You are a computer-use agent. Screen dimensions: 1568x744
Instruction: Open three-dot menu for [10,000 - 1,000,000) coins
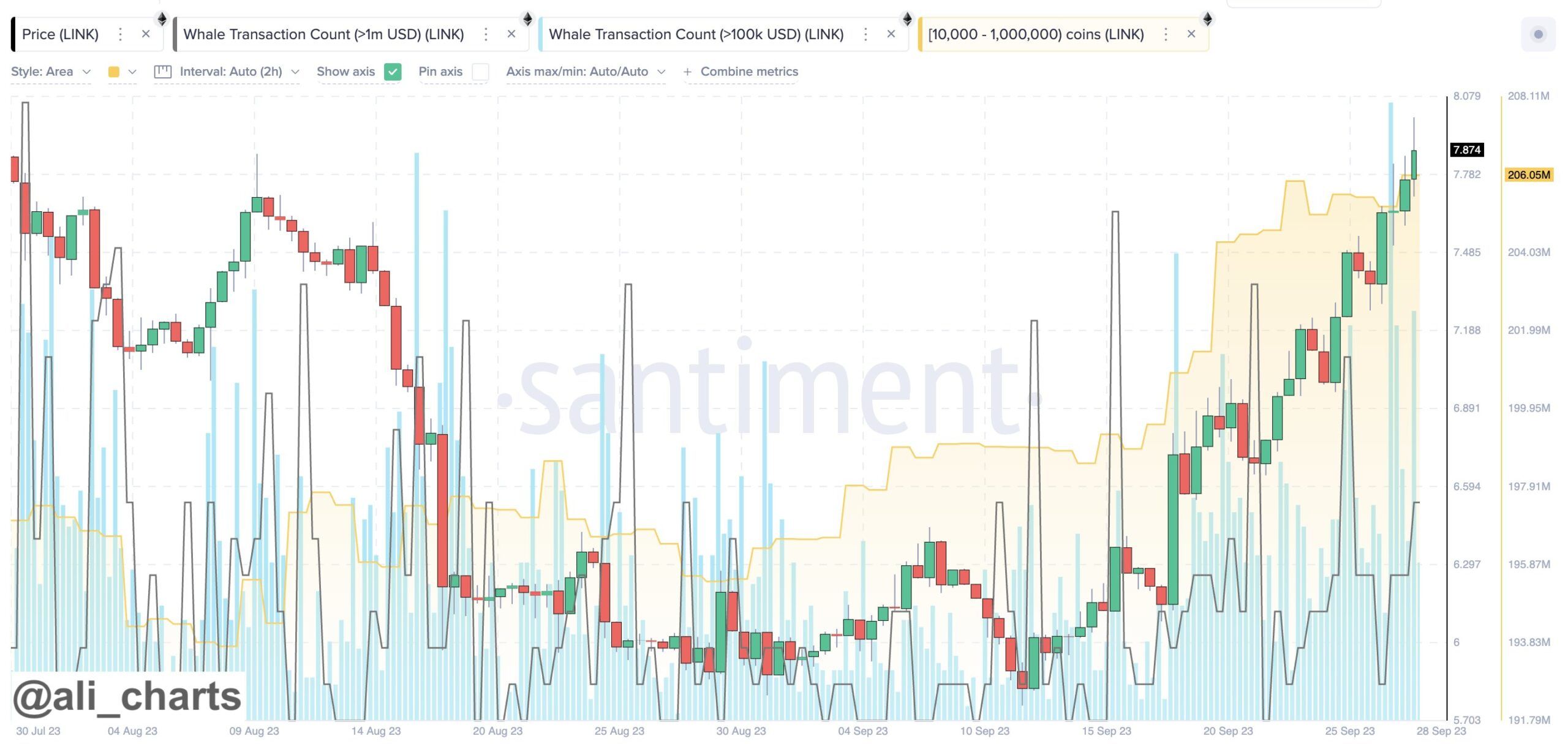pyautogui.click(x=1166, y=34)
